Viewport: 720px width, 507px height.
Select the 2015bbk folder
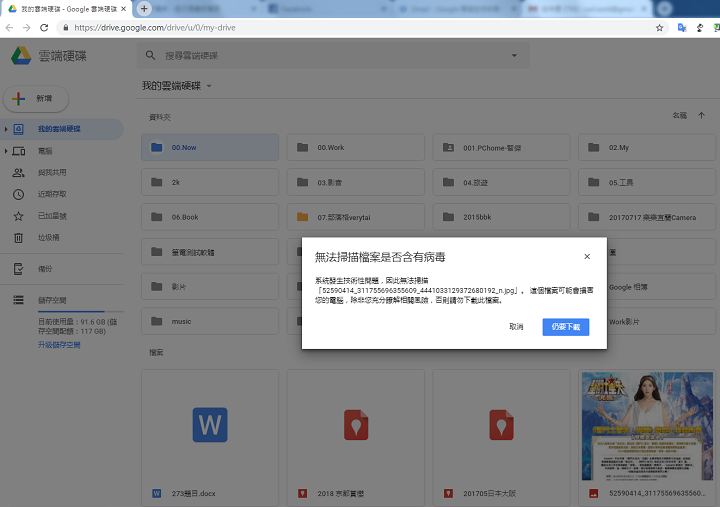pos(501,217)
